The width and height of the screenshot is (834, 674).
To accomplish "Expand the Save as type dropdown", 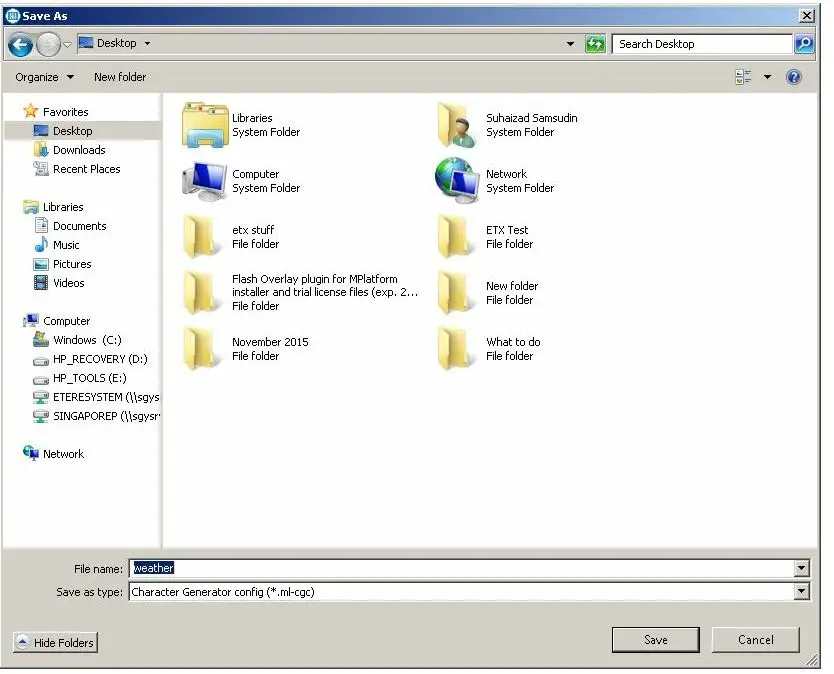I will point(801,592).
